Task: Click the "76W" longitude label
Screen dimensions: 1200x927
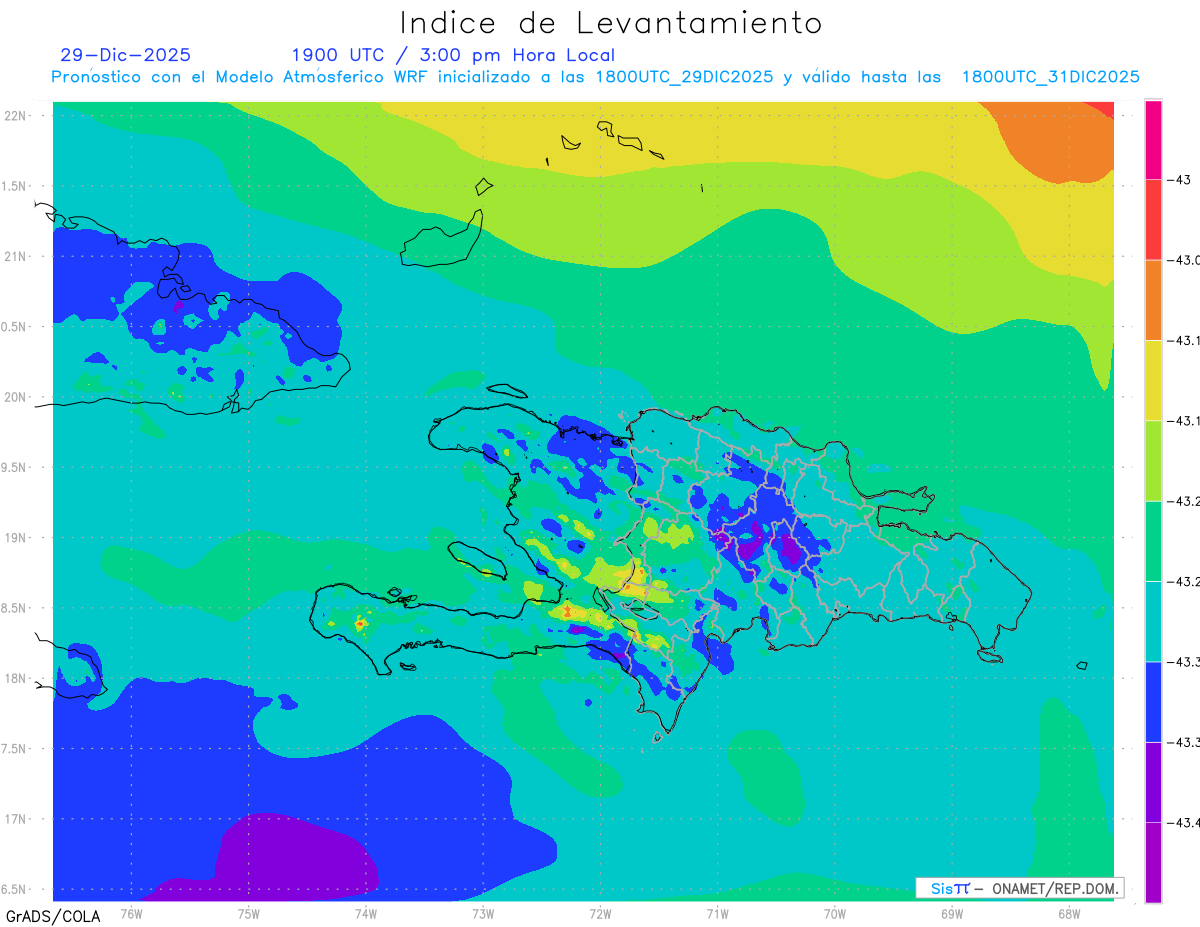Action: [132, 913]
